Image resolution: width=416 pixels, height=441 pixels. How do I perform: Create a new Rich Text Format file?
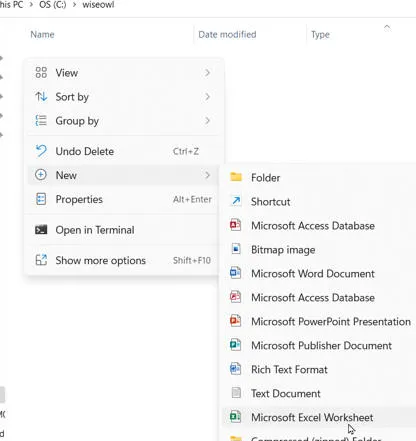click(x=318, y=370)
